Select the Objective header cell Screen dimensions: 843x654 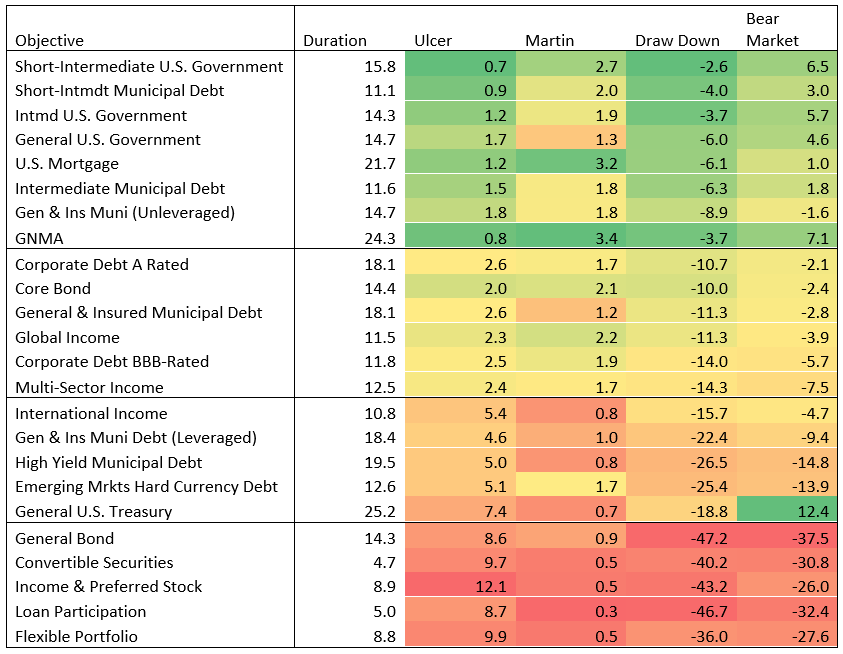(50, 41)
